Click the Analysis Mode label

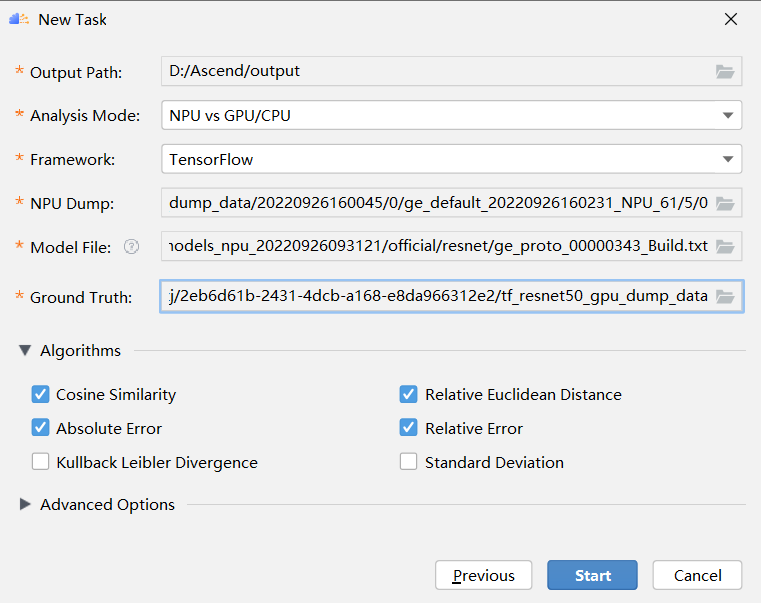coord(85,116)
